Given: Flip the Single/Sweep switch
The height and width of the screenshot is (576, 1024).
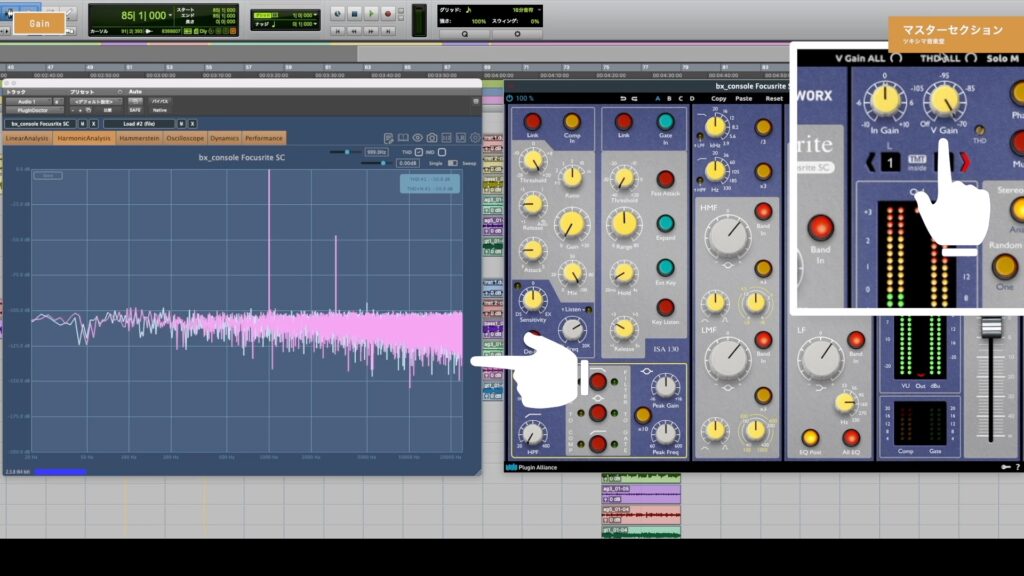Looking at the screenshot, I should 453,163.
